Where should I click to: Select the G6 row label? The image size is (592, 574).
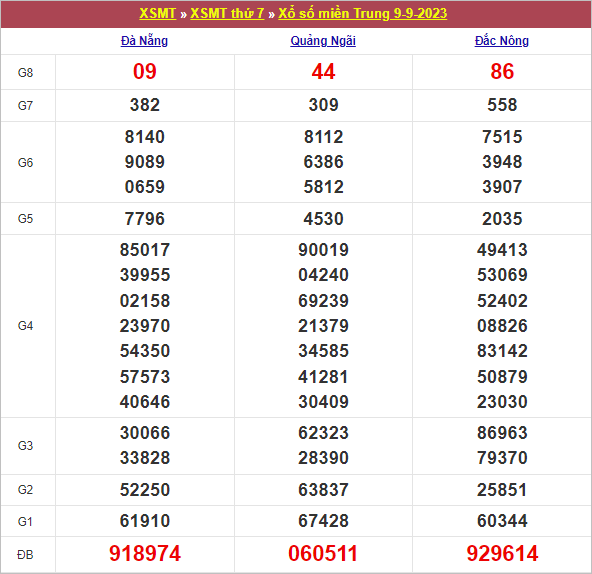pyautogui.click(x=25, y=162)
